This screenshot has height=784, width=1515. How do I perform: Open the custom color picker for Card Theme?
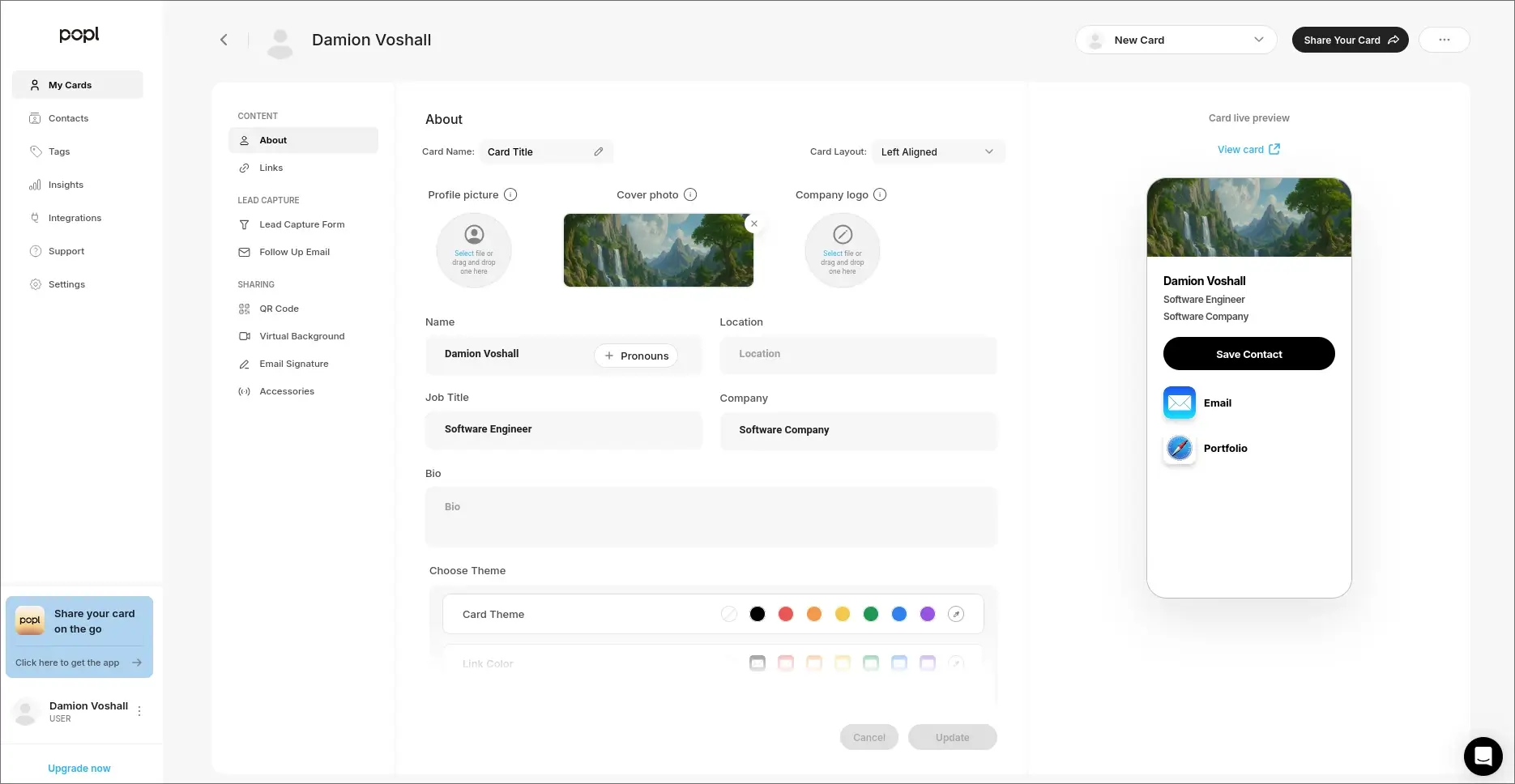(x=956, y=614)
